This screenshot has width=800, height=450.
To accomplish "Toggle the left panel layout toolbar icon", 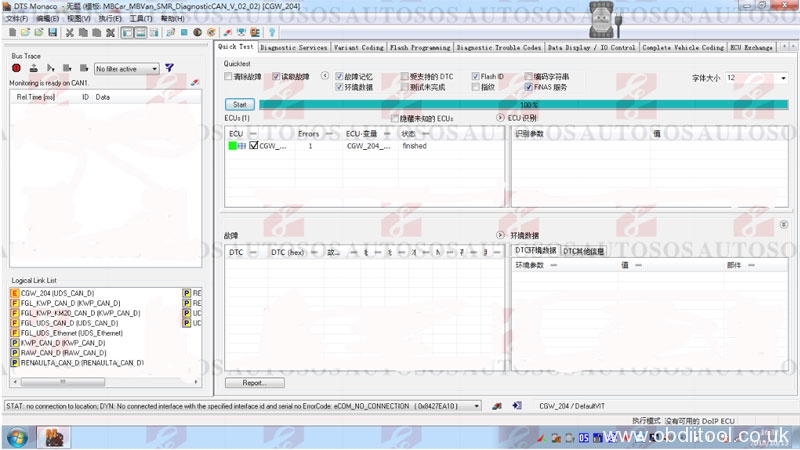I will click(x=127, y=33).
